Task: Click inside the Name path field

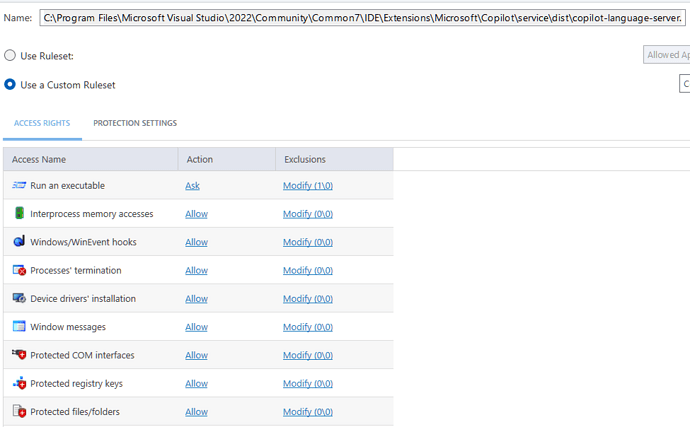Action: pyautogui.click(x=362, y=18)
